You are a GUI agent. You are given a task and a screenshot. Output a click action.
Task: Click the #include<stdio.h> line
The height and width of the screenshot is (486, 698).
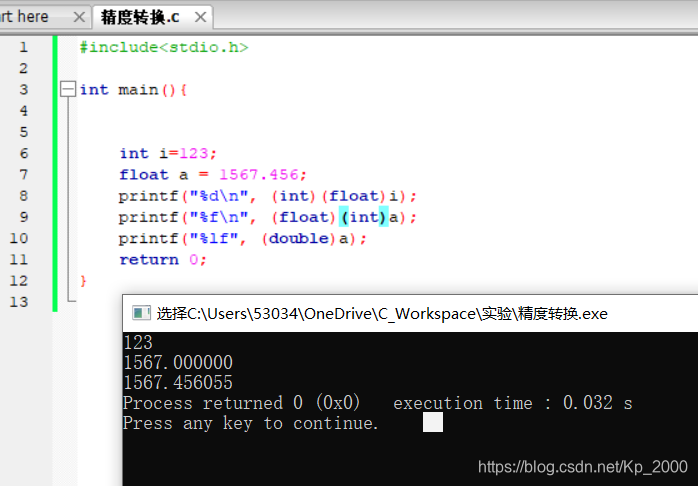pos(164,47)
